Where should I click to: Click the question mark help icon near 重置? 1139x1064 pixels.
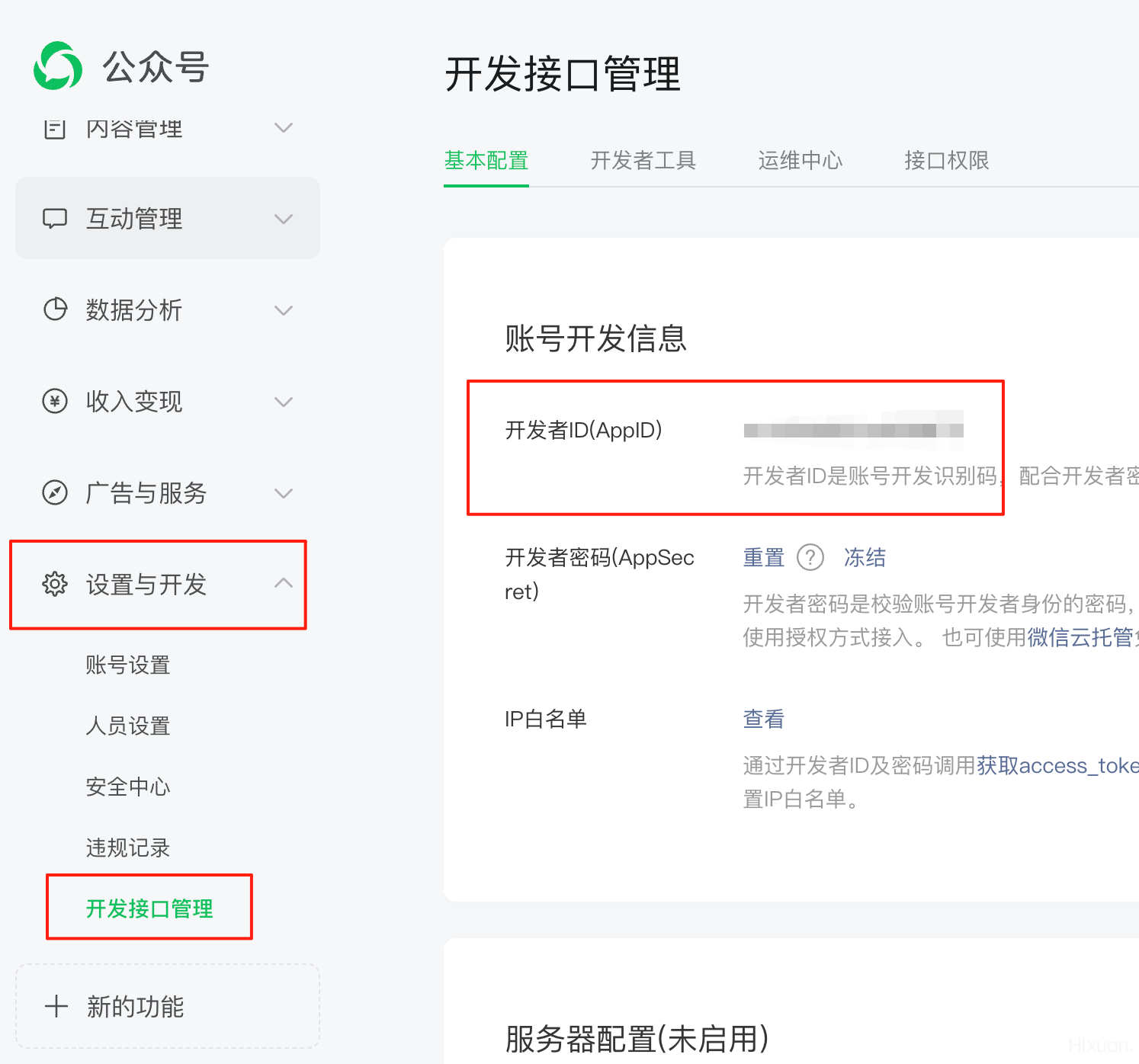pyautogui.click(x=810, y=557)
